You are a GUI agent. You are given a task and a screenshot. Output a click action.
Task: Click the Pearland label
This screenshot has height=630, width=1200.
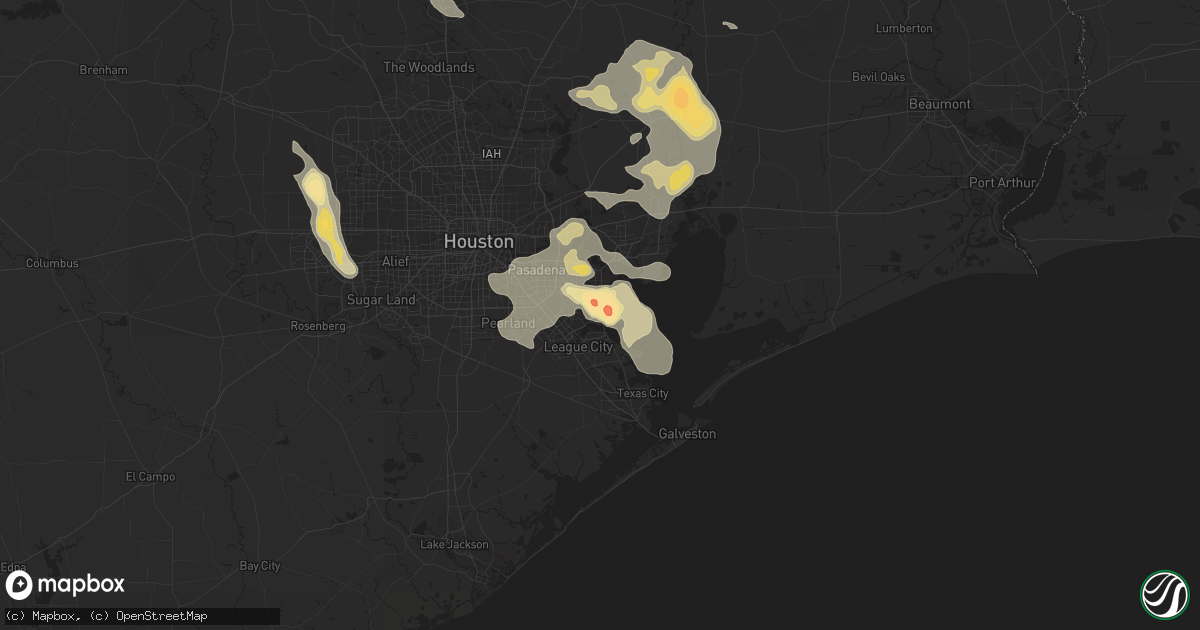[x=509, y=323]
